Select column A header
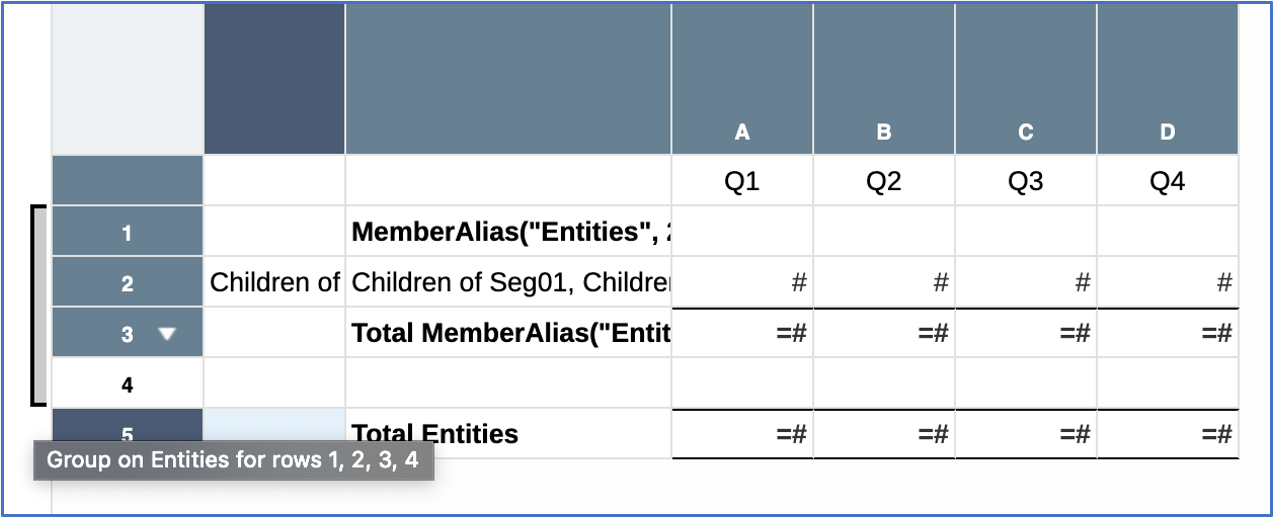Image resolution: width=1274 pixels, height=518 pixels. pyautogui.click(x=742, y=131)
